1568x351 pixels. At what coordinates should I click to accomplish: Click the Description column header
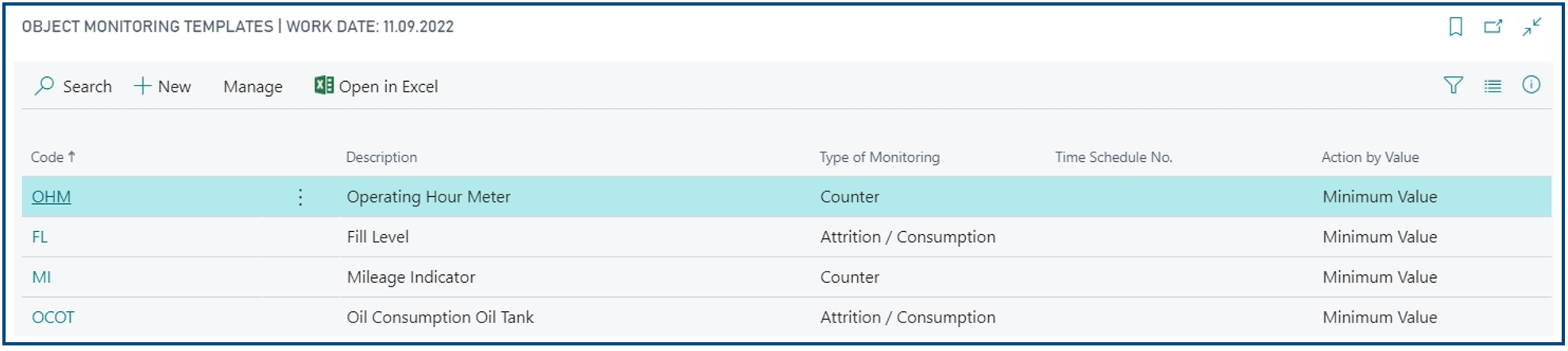(381, 157)
